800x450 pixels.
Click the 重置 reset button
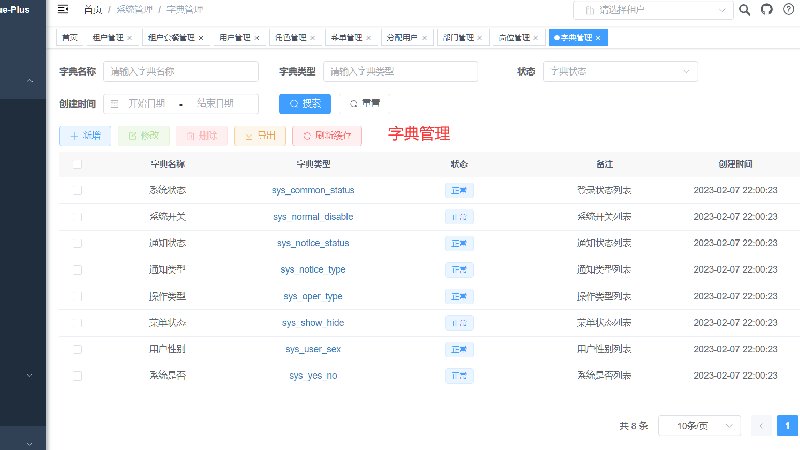coord(365,104)
